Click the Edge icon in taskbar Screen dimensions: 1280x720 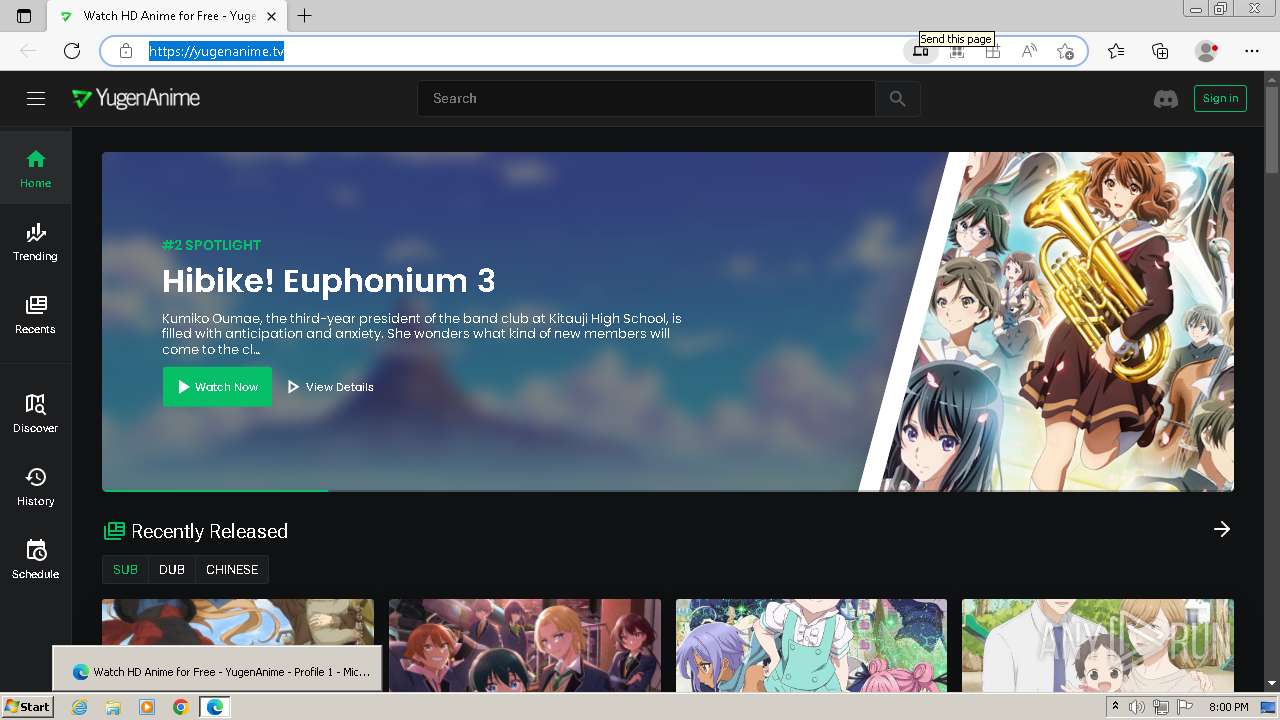pos(214,707)
